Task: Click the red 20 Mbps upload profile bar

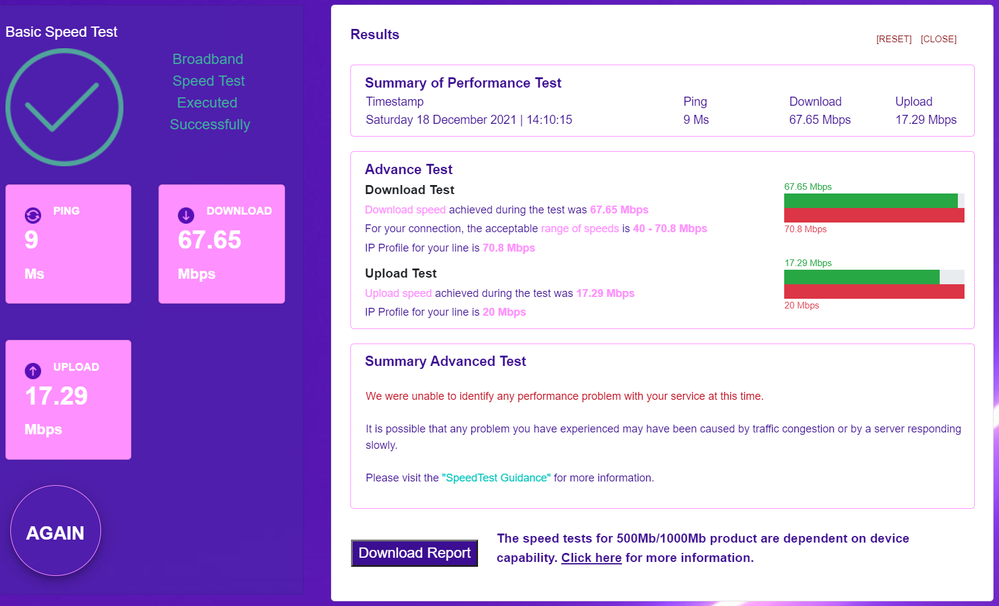Action: click(873, 292)
